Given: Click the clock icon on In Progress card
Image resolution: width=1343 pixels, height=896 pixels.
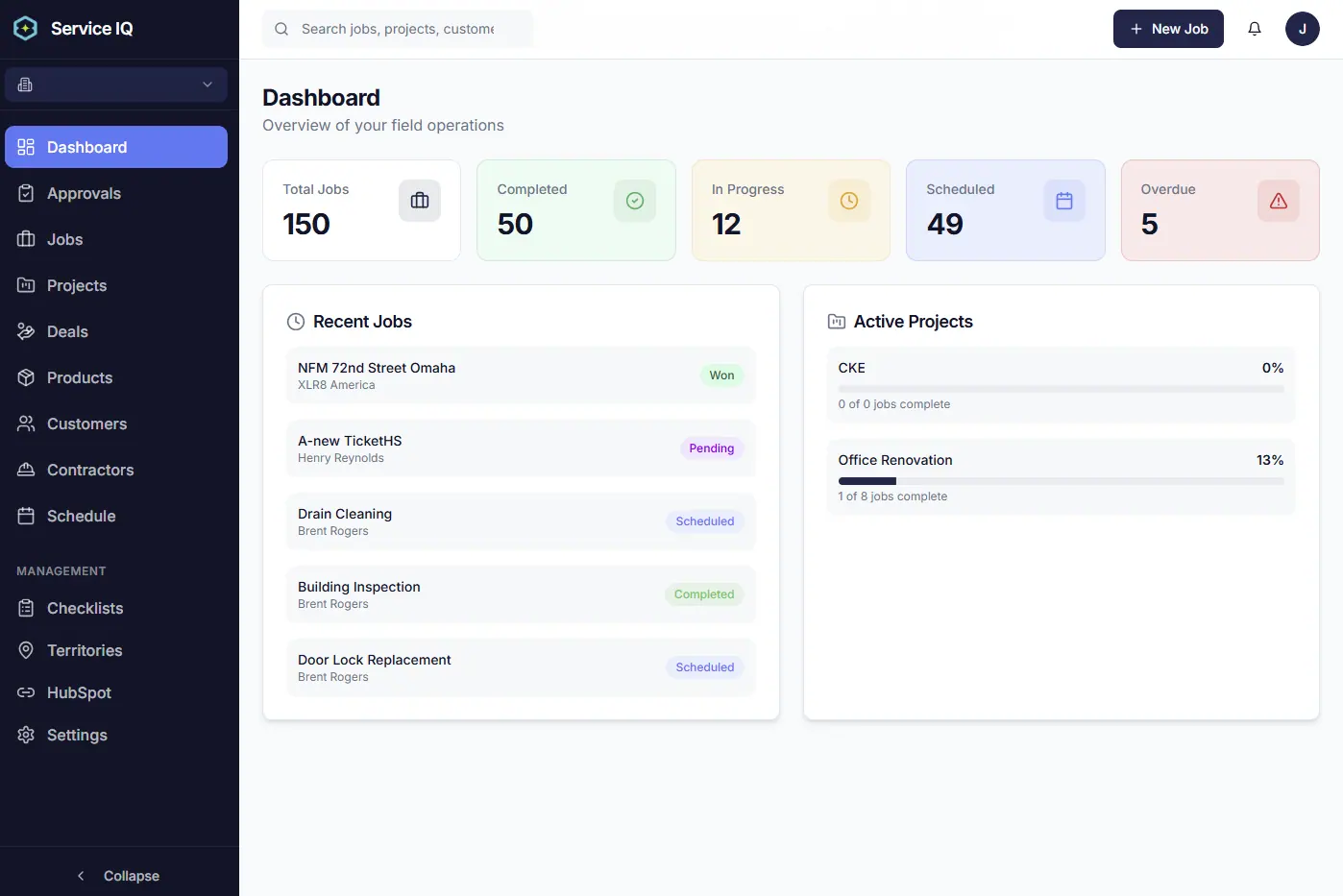Looking at the screenshot, I should point(849,201).
